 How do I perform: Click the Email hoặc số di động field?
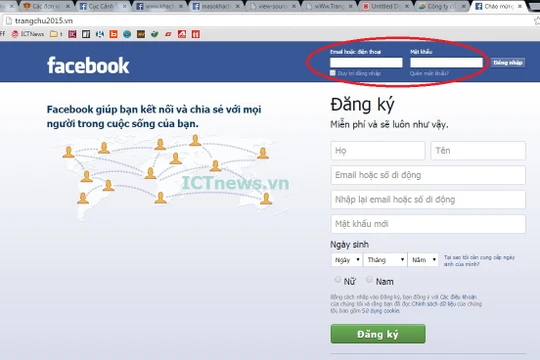428,175
